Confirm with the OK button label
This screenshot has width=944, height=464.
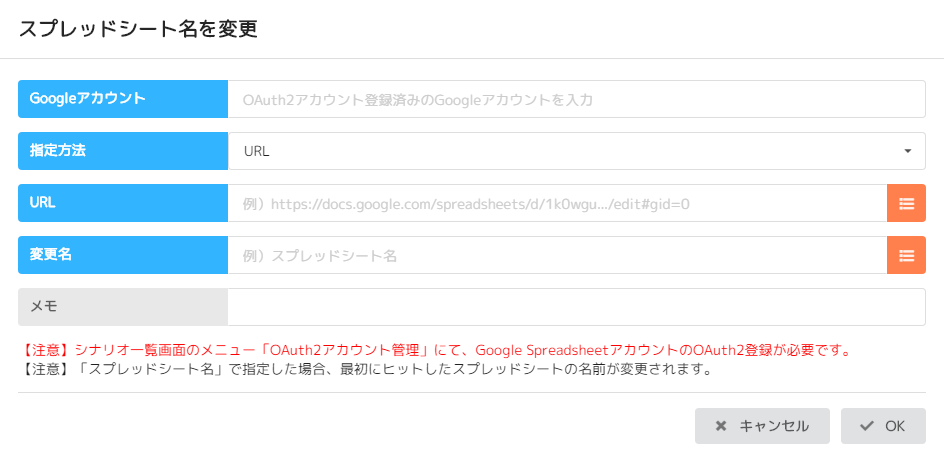click(x=894, y=426)
